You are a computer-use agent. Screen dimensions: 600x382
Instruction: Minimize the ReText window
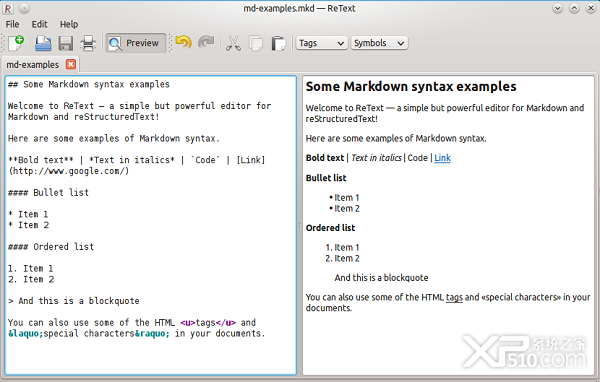pos(558,8)
